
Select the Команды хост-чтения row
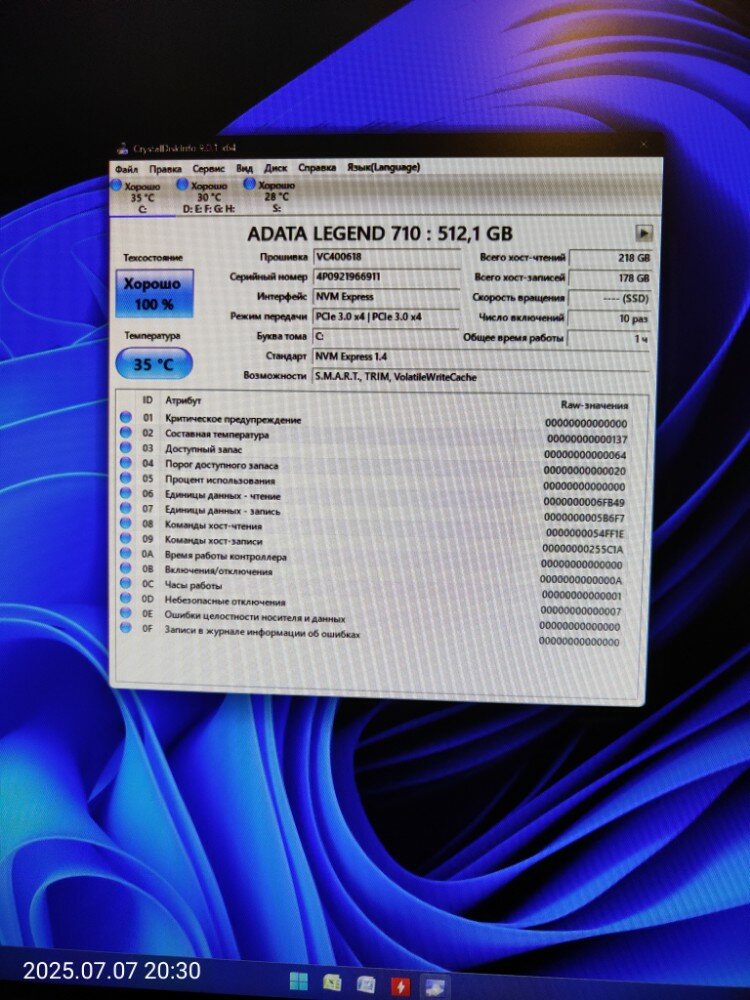383,528
